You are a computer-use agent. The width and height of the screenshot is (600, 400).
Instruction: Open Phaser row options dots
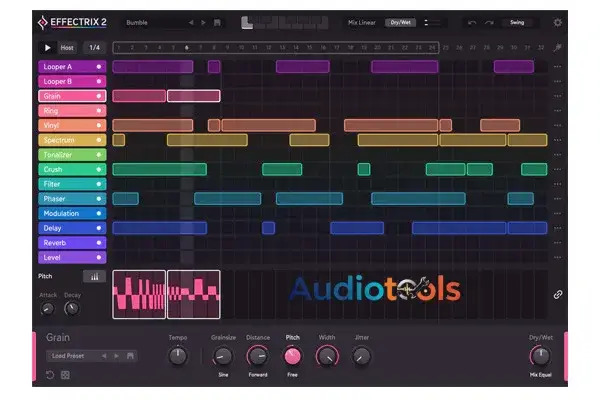click(x=558, y=199)
